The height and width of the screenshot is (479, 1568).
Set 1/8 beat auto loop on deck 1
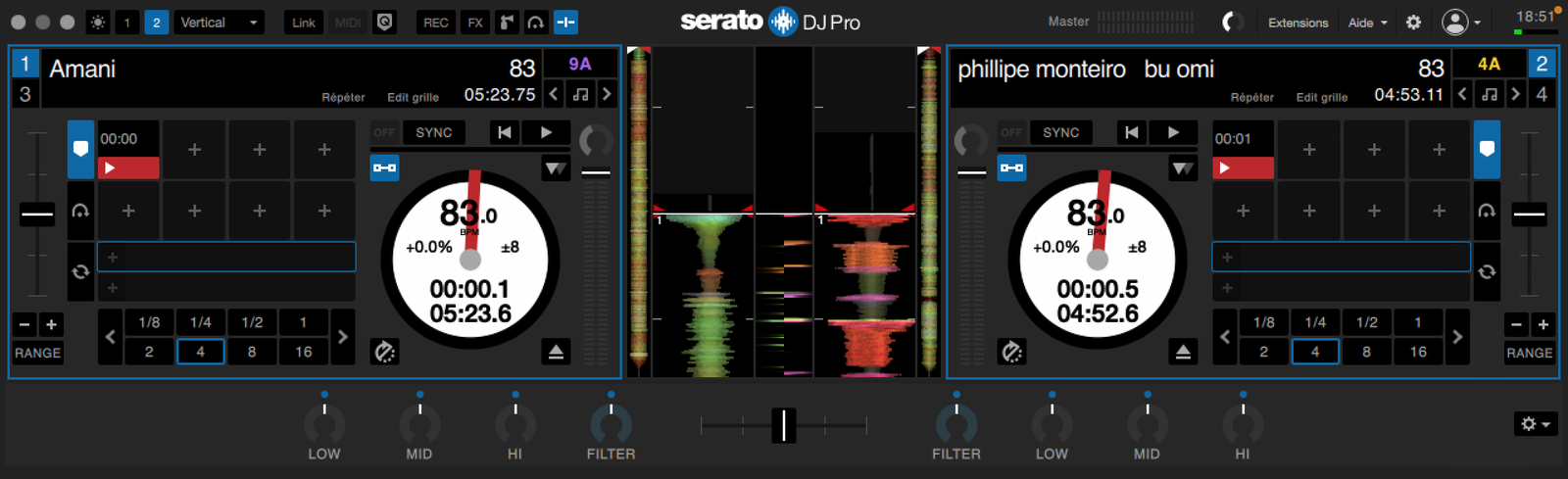coord(149,322)
